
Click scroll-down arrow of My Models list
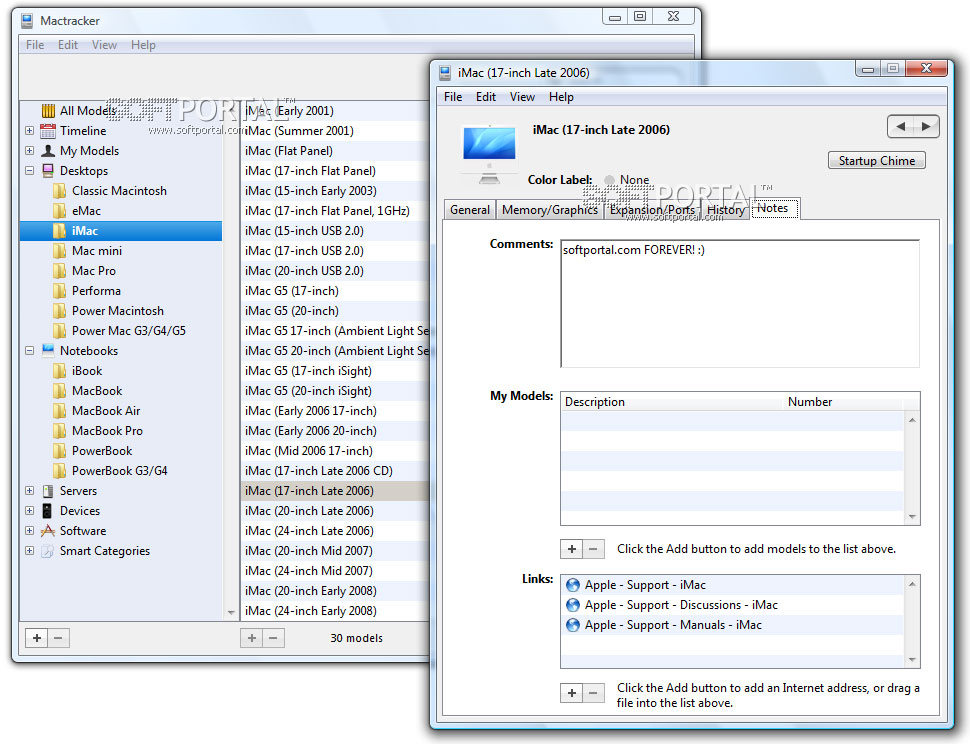912,517
